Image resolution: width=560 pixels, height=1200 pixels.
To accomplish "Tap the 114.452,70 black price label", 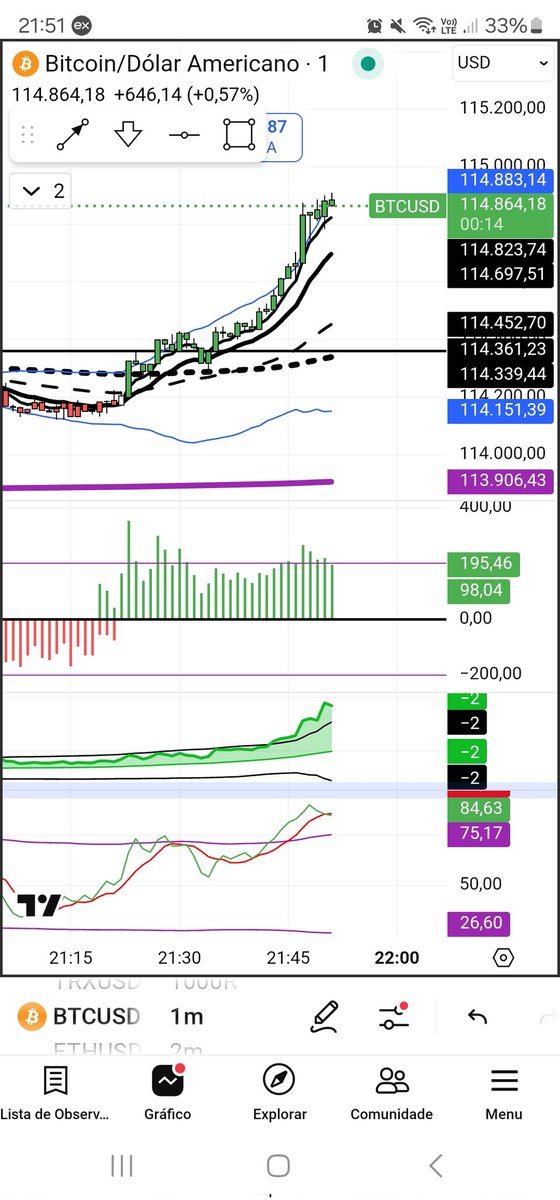I will pyautogui.click(x=501, y=323).
